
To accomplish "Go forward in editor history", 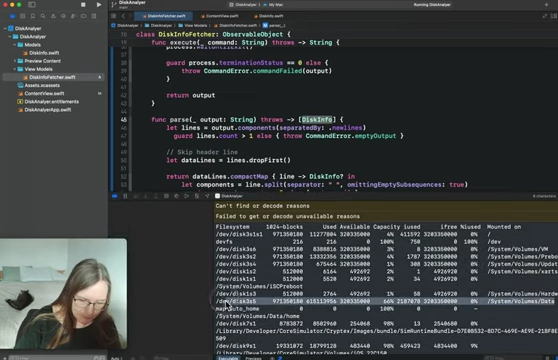I will point(130,16).
